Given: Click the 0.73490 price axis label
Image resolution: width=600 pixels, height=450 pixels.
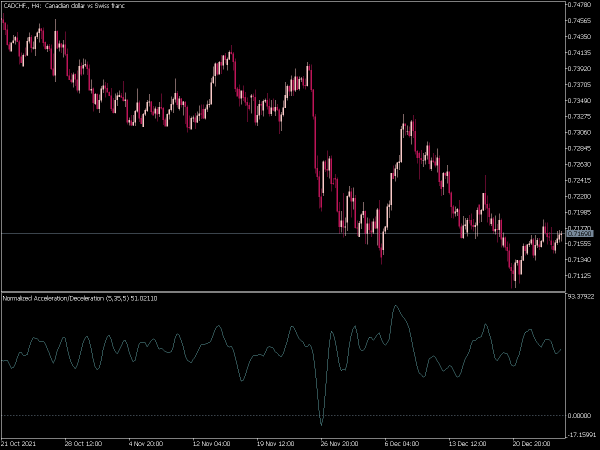Looking at the screenshot, I should coord(580,100).
